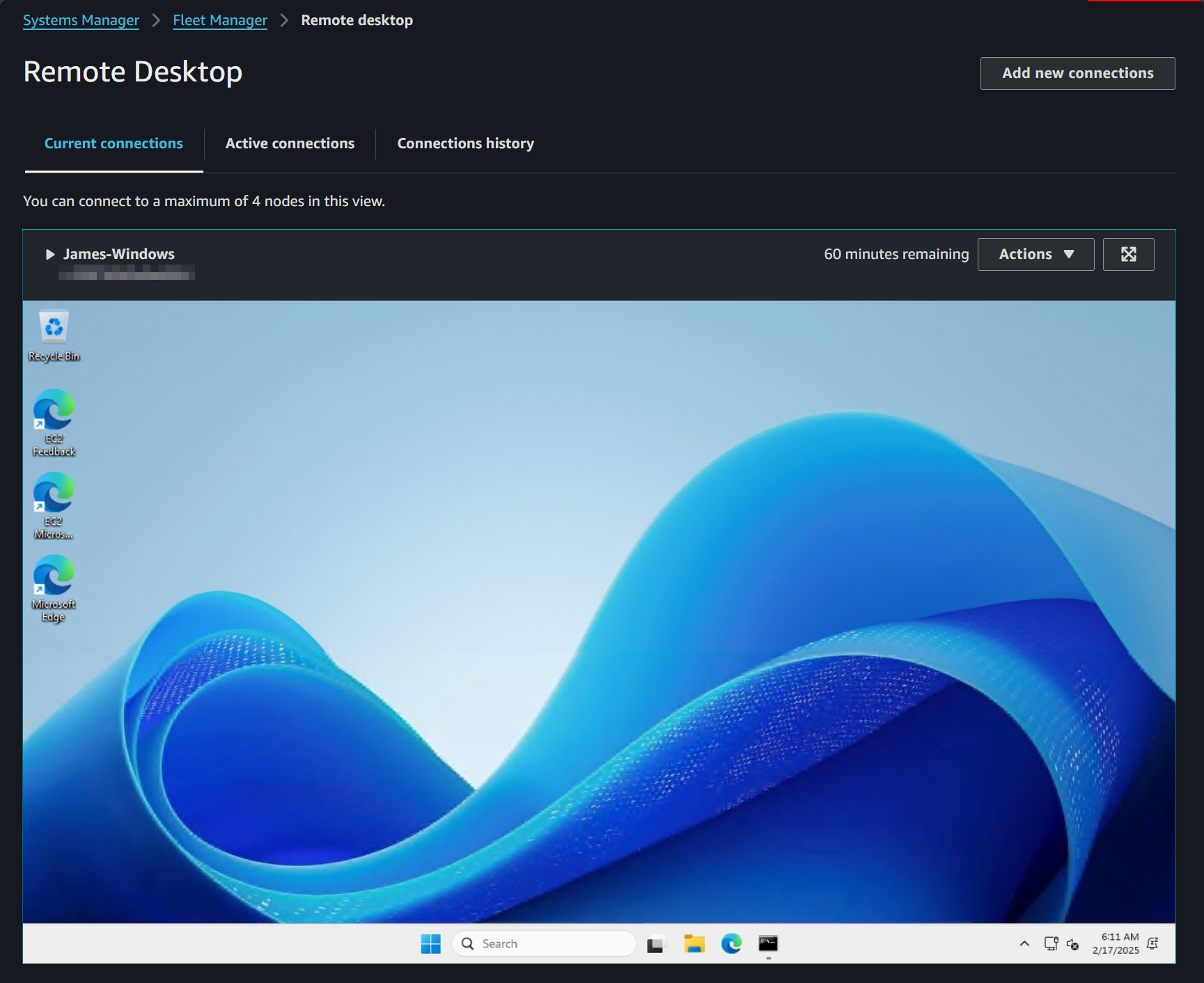This screenshot has height=983, width=1204.
Task: Click the James-Windows node name
Action: 119,254
